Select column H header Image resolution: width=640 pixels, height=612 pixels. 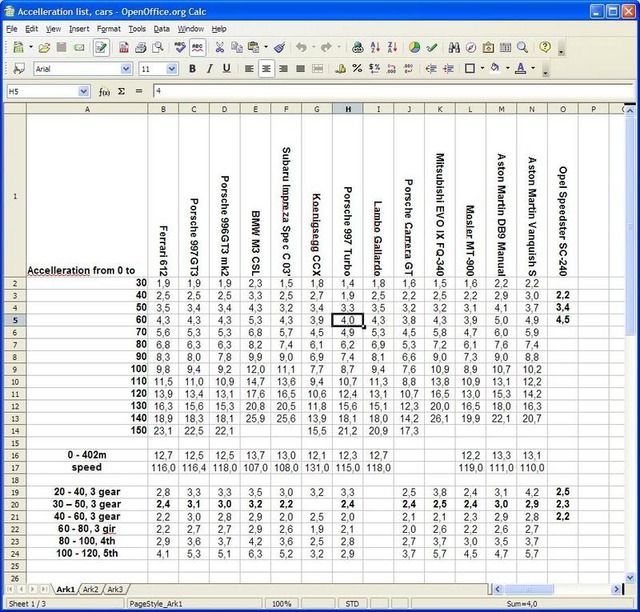point(348,109)
